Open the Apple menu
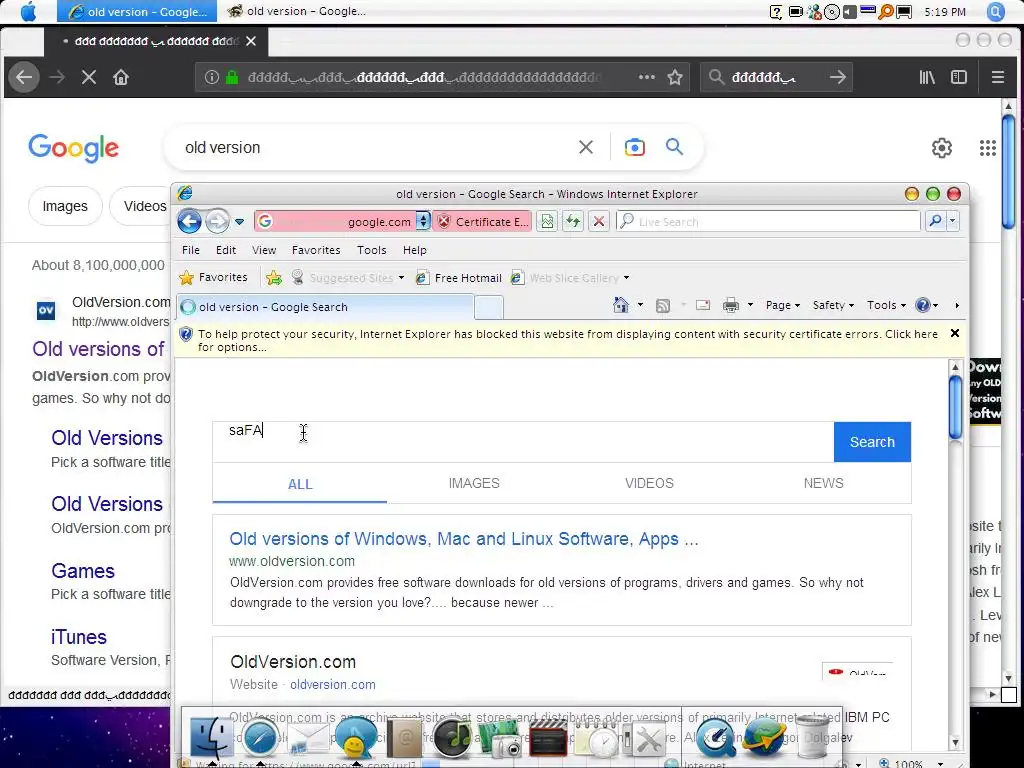Screen dimensions: 1024x768 point(28,12)
